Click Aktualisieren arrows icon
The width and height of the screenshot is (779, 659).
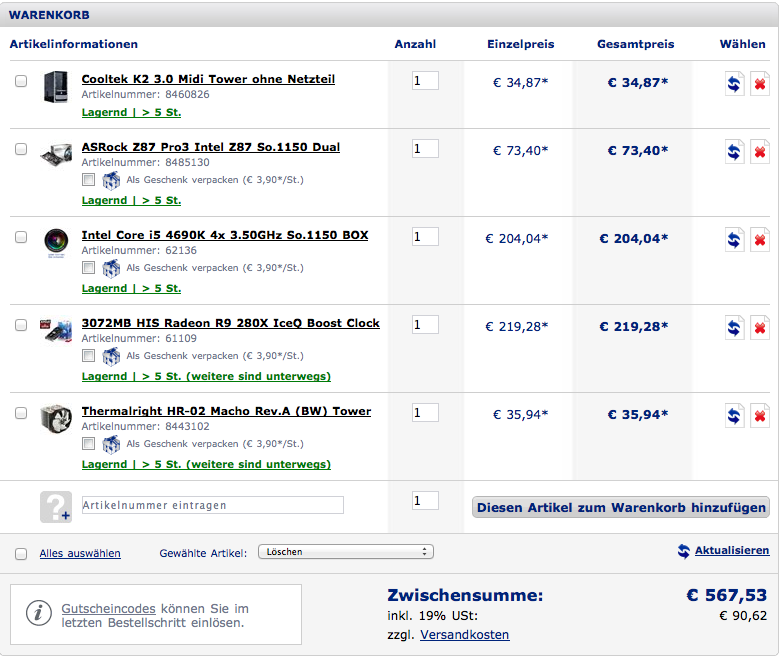[684, 551]
